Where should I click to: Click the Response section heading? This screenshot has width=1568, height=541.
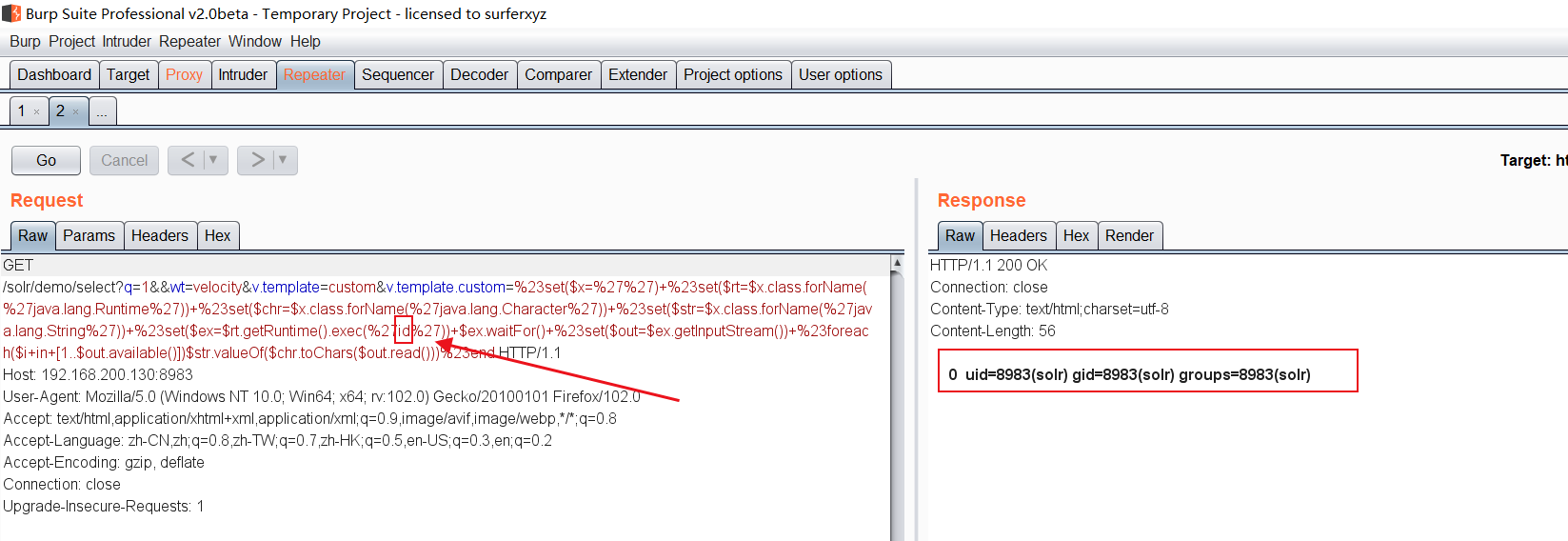tap(982, 201)
